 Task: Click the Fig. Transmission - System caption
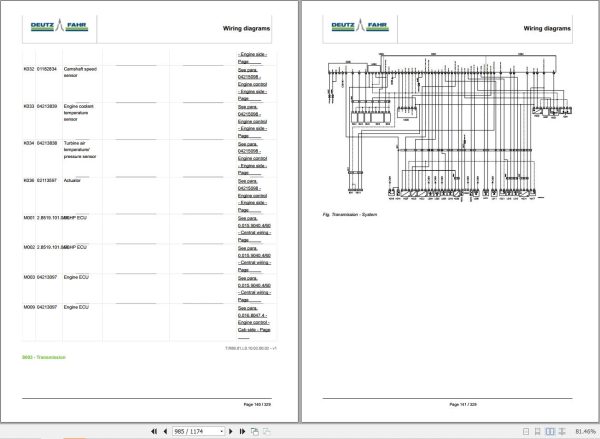pos(350,214)
